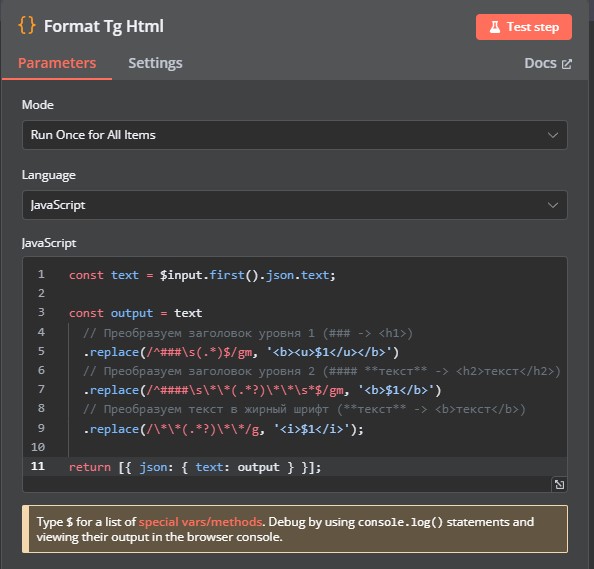This screenshot has height=569, width=594.
Task: Click the Format Tg Html node title
Action: pos(104,26)
